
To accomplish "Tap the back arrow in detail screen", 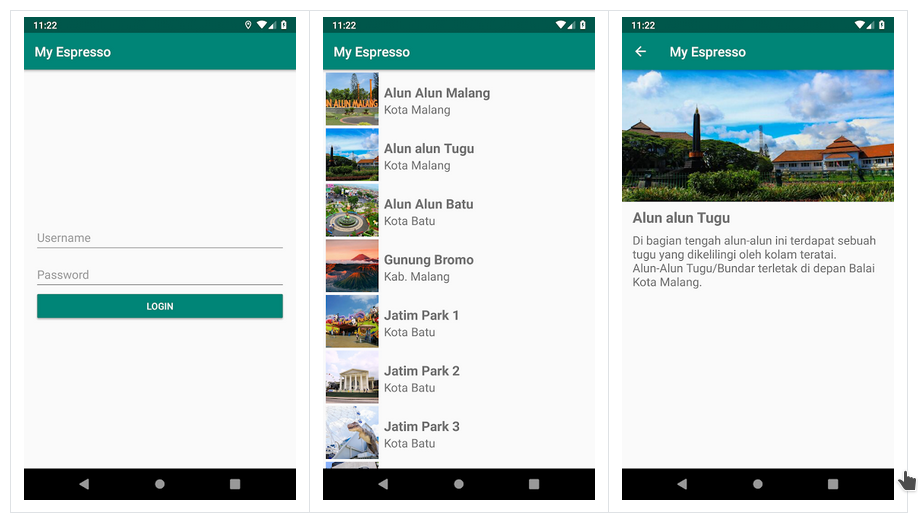I will point(640,52).
